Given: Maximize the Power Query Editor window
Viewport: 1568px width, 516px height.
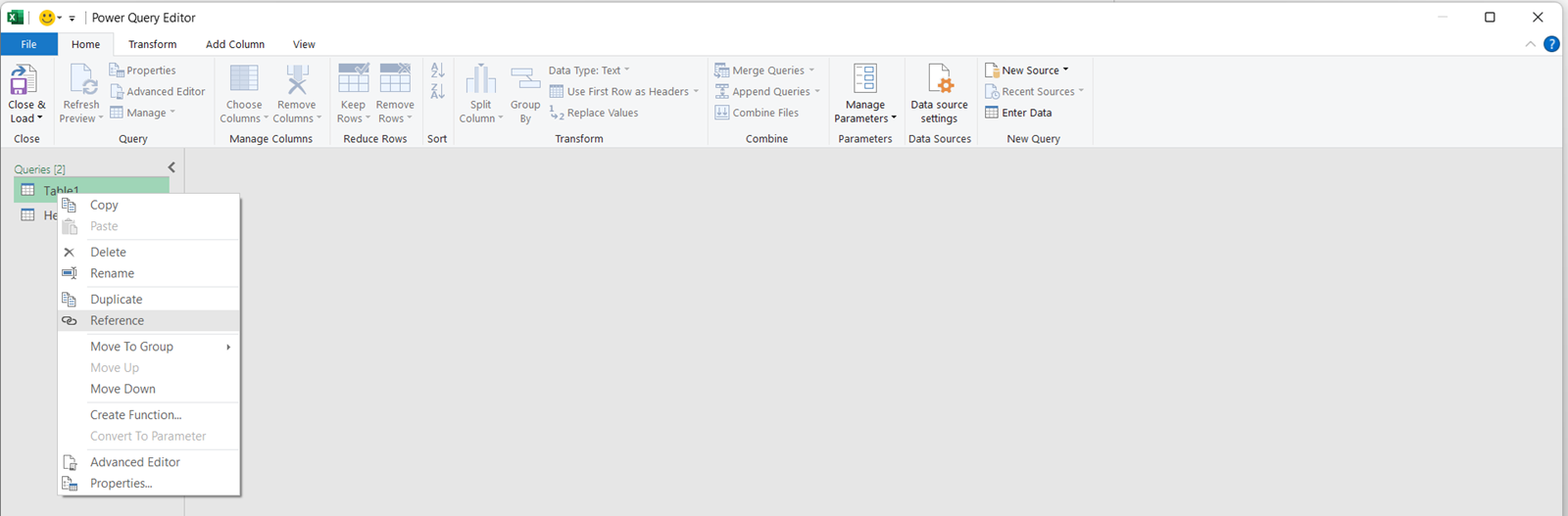Looking at the screenshot, I should [x=1490, y=18].
